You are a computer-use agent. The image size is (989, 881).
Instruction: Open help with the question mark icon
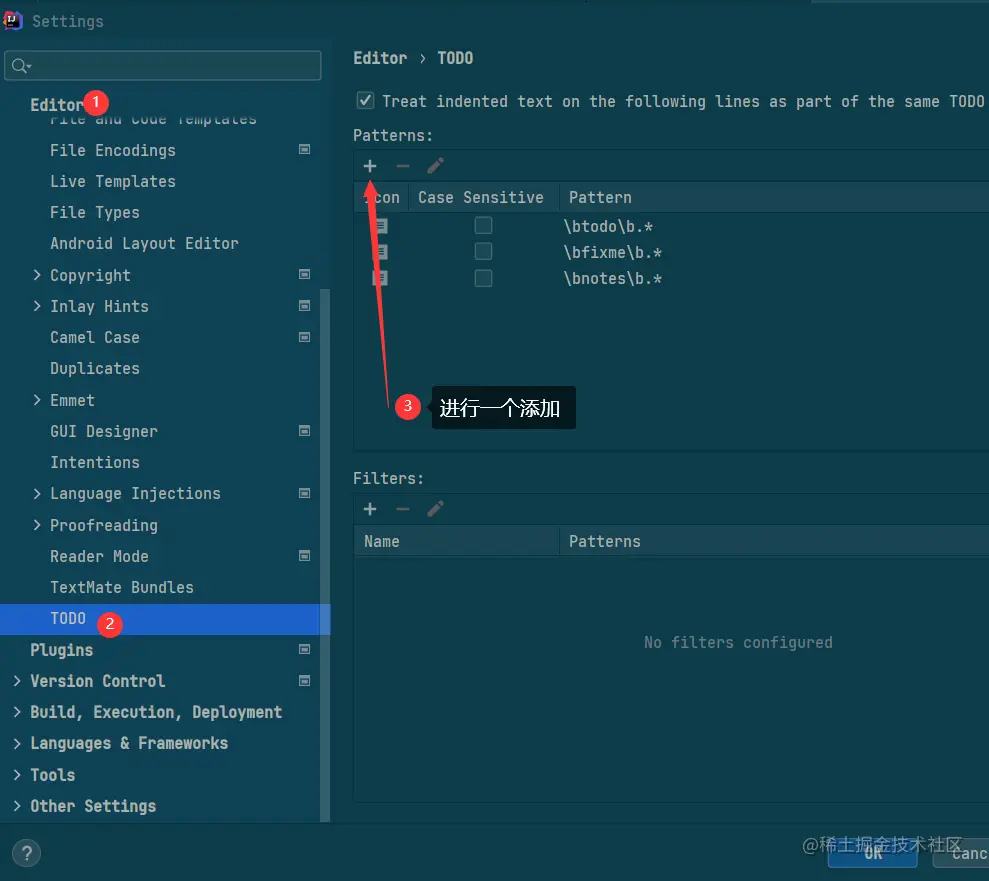(26, 853)
